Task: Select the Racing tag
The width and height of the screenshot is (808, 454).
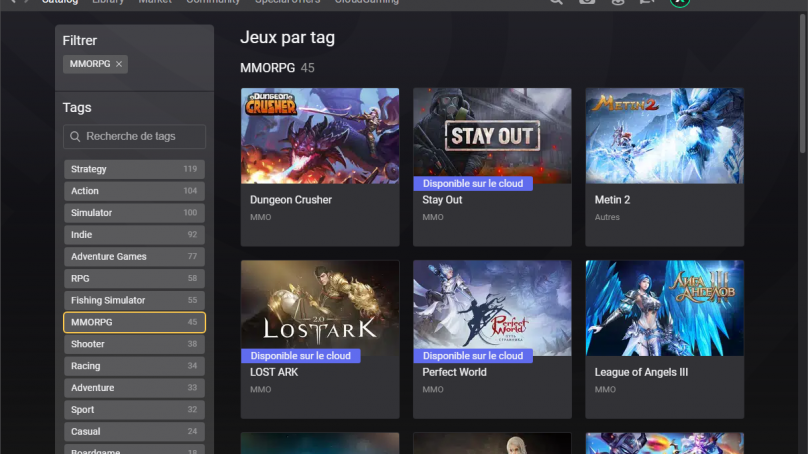Action: 134,366
